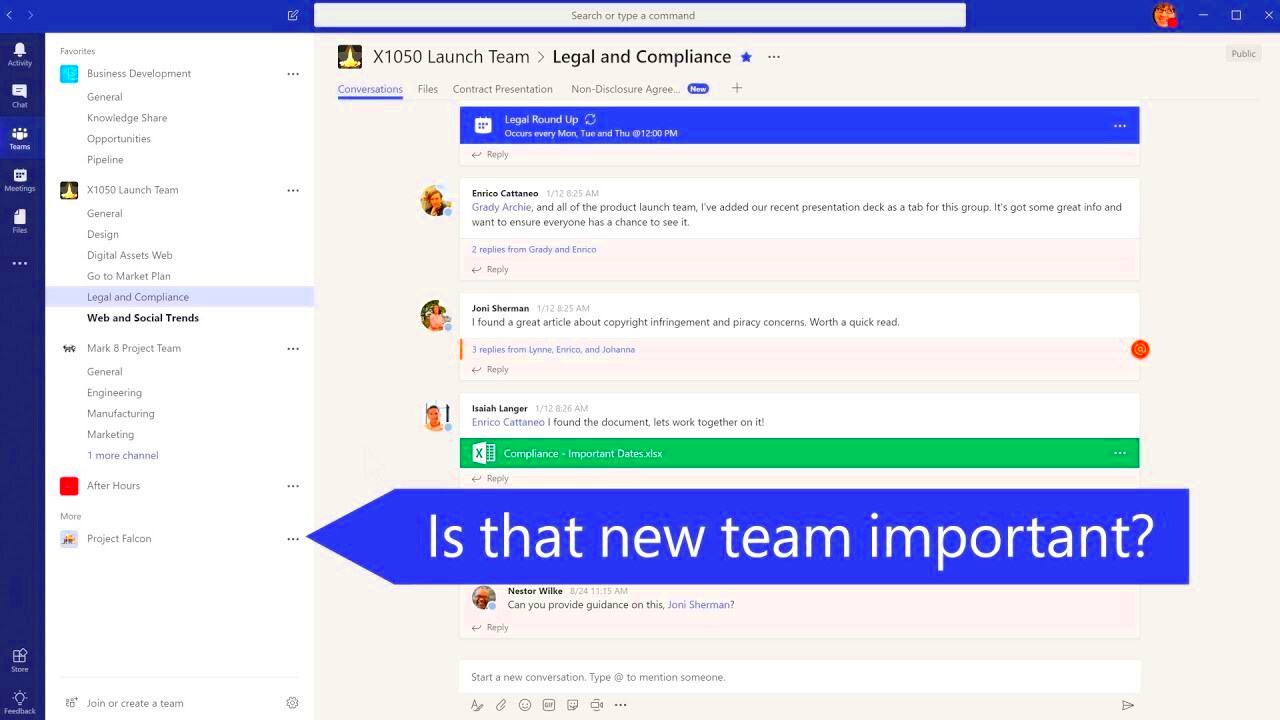This screenshot has height=720, width=1280.
Task: Select the Project Falcon team
Action: (119, 539)
